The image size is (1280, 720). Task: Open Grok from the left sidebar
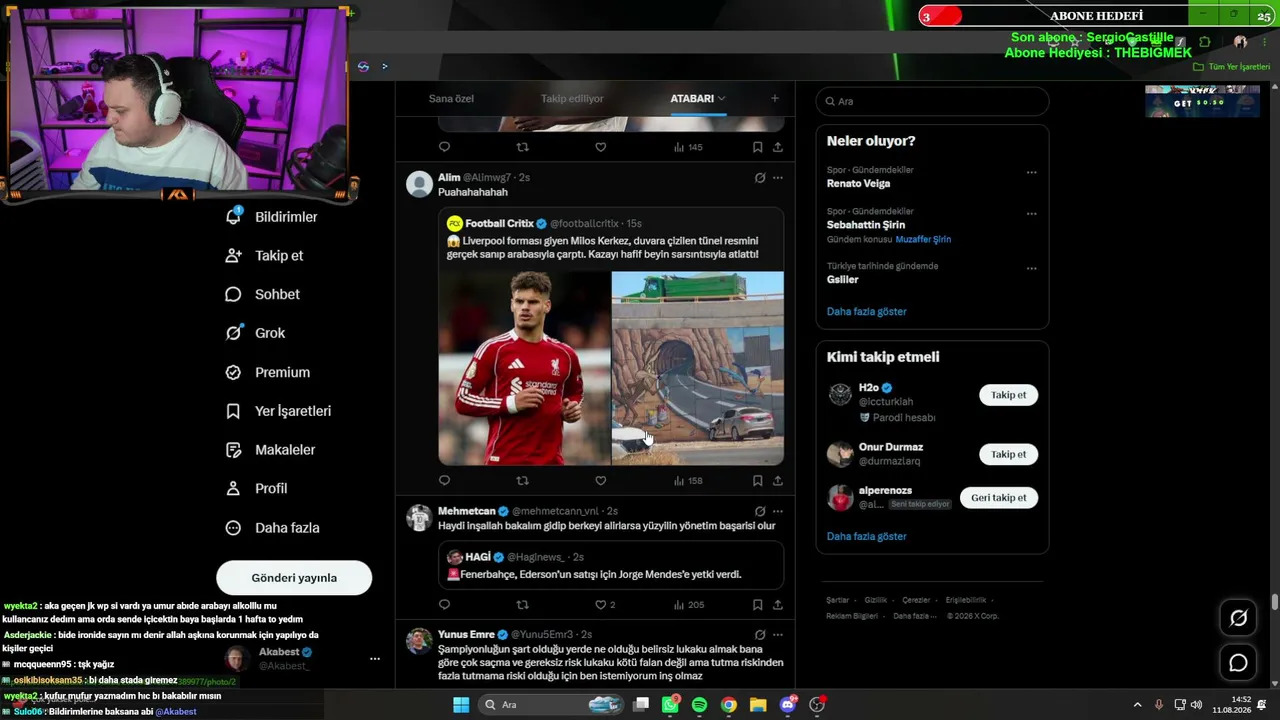256,333
